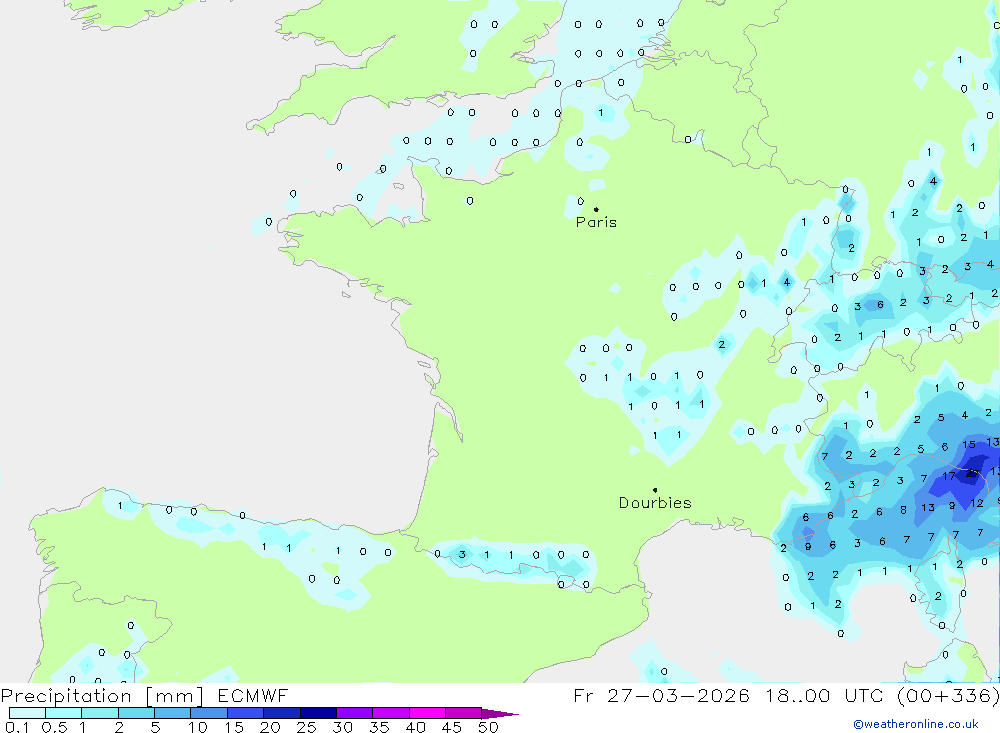
Task: Click the '17' precipitation value on the map
Action: [x=949, y=476]
